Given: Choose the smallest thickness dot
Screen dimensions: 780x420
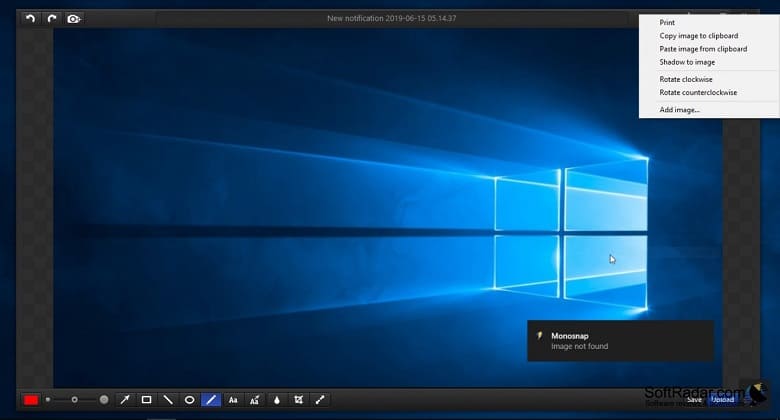Looking at the screenshot, I should coord(48,400).
